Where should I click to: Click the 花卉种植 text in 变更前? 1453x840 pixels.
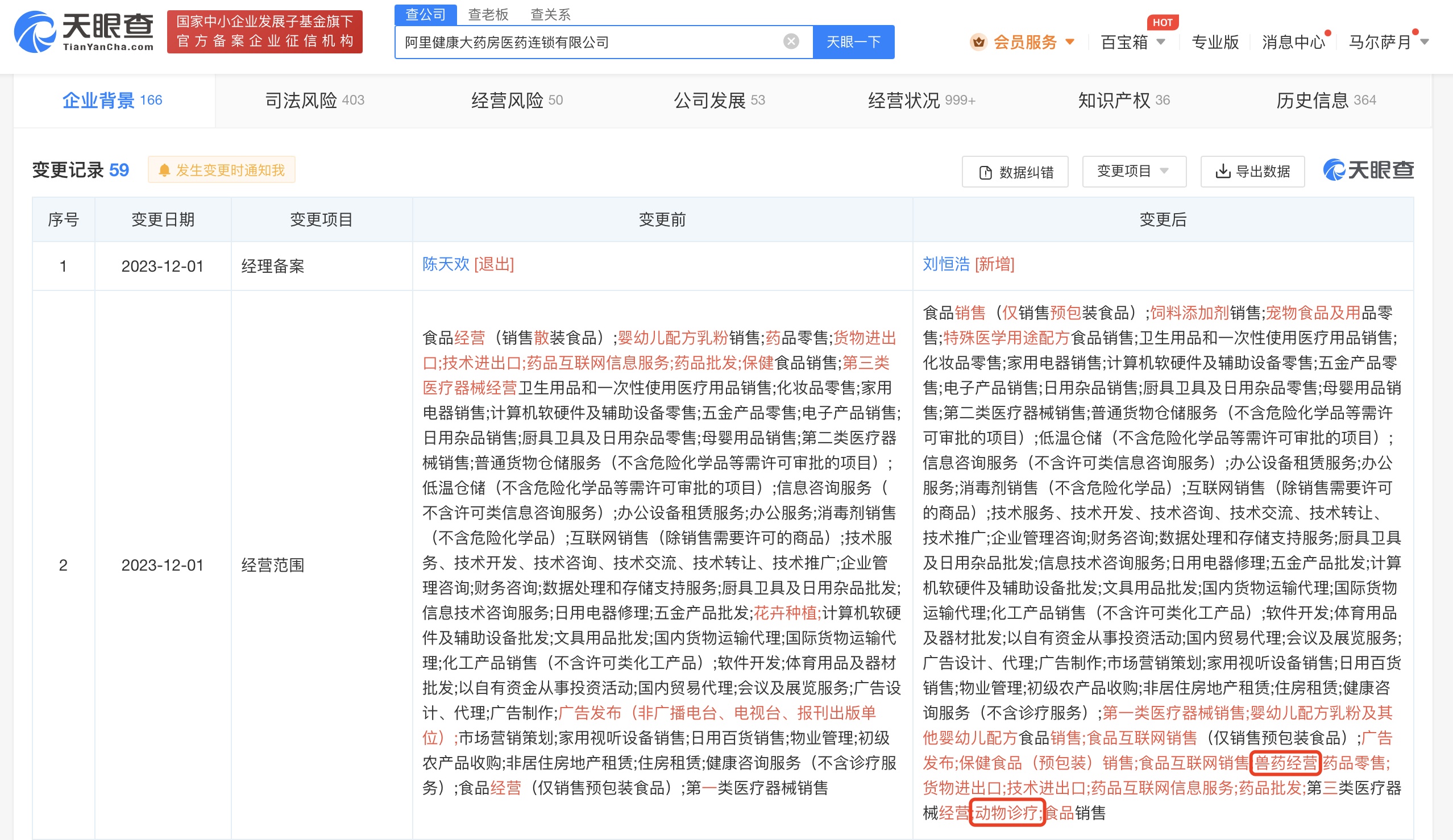[x=784, y=613]
